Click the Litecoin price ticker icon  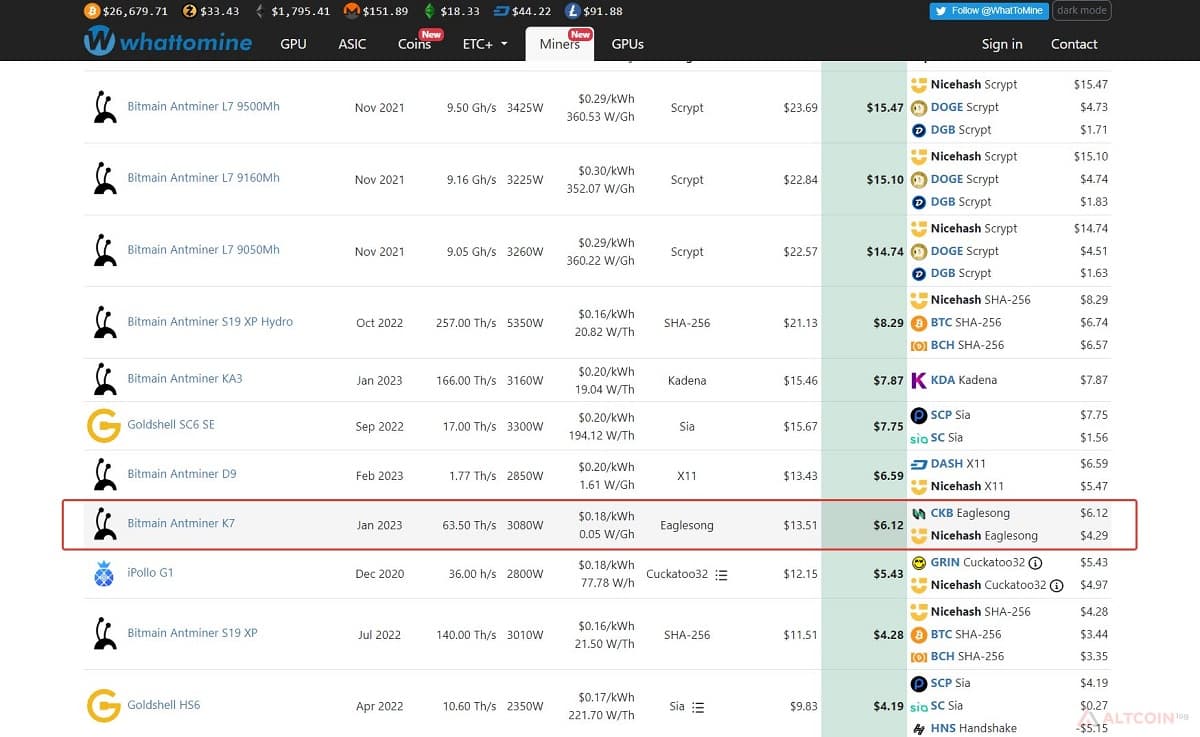(x=572, y=11)
